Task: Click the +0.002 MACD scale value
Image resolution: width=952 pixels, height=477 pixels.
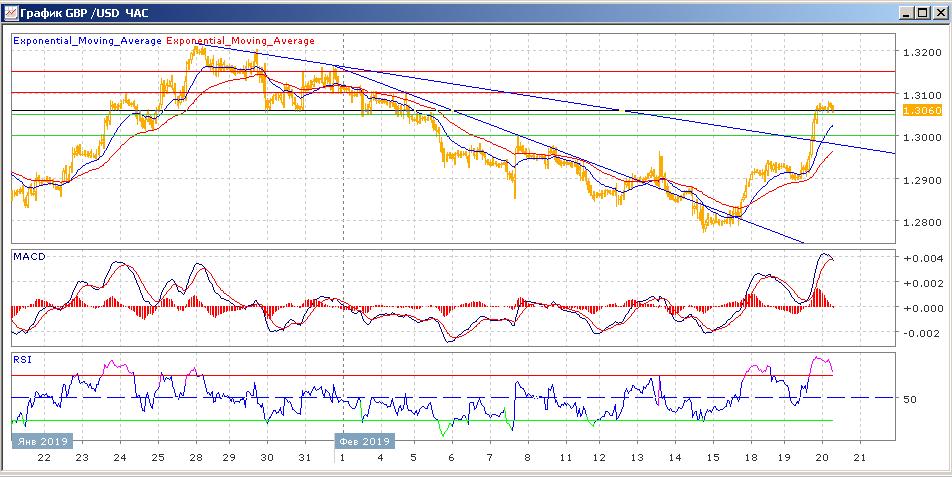Action: (x=922, y=283)
